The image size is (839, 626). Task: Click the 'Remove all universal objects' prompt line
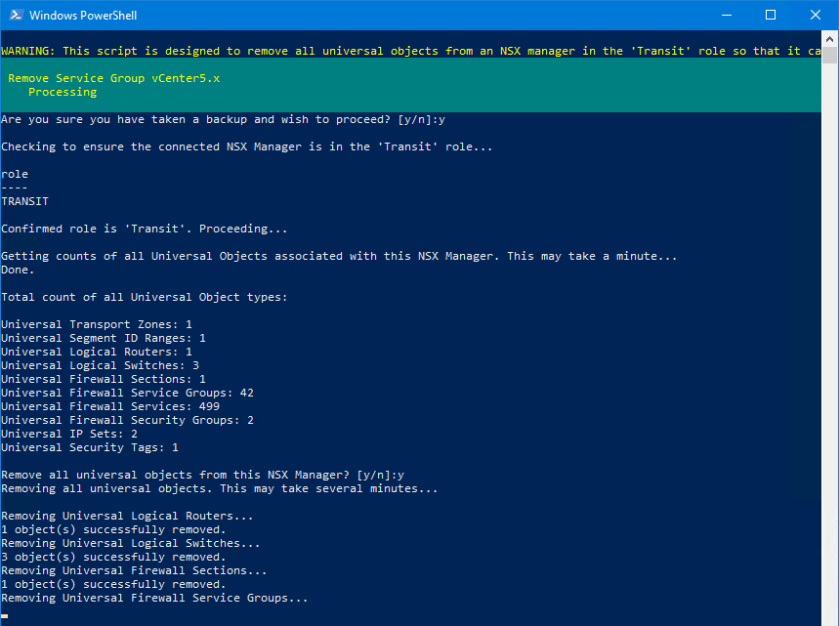pos(202,475)
